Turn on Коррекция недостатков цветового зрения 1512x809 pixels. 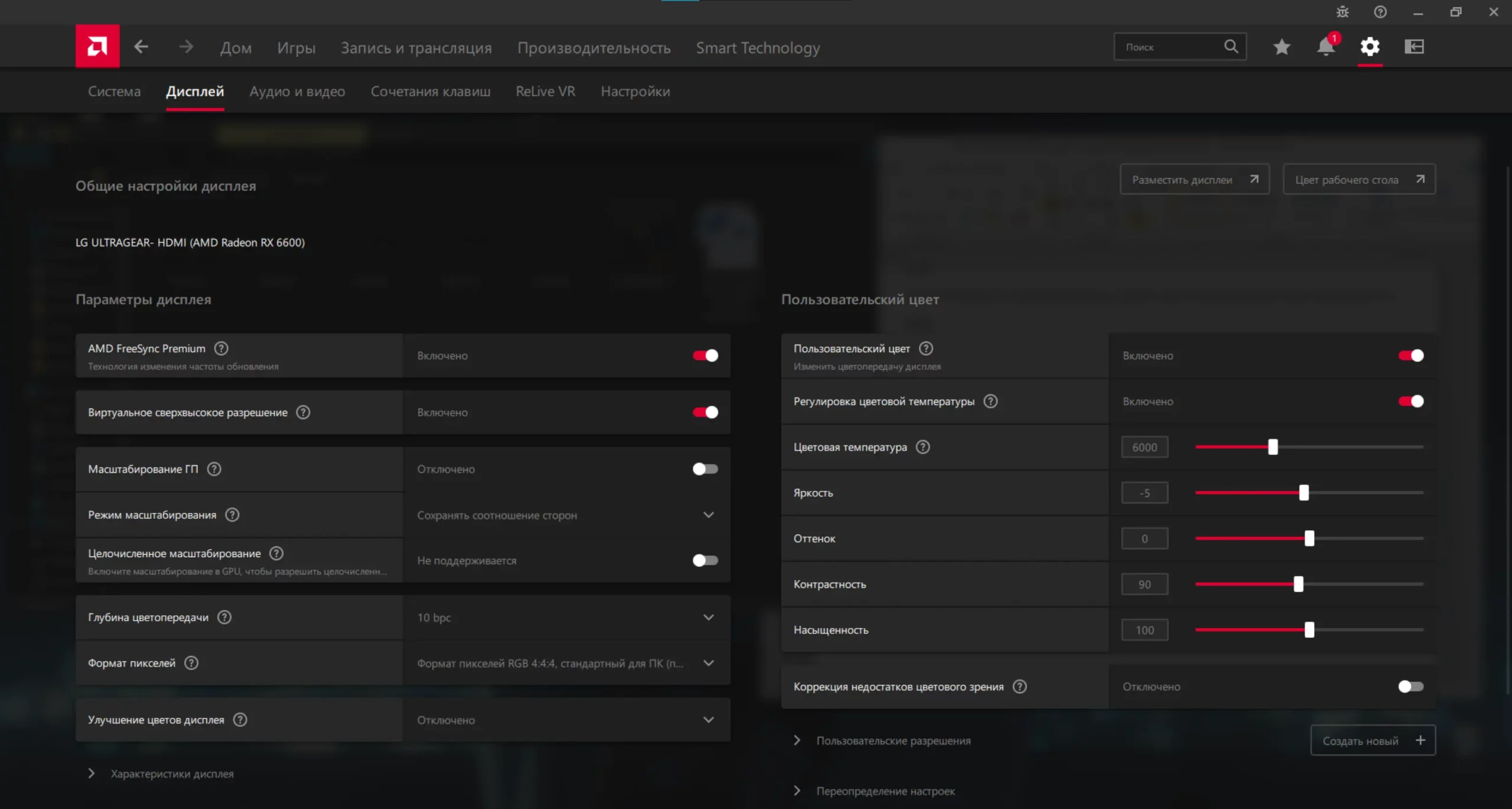pos(1410,687)
